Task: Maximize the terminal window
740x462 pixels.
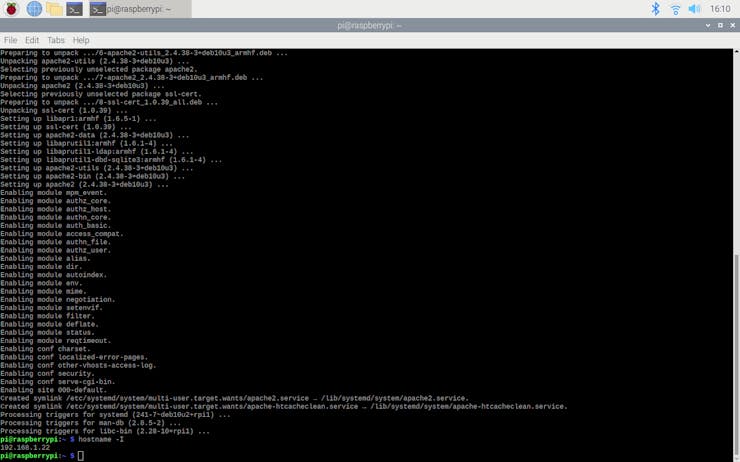Action: click(x=720, y=25)
